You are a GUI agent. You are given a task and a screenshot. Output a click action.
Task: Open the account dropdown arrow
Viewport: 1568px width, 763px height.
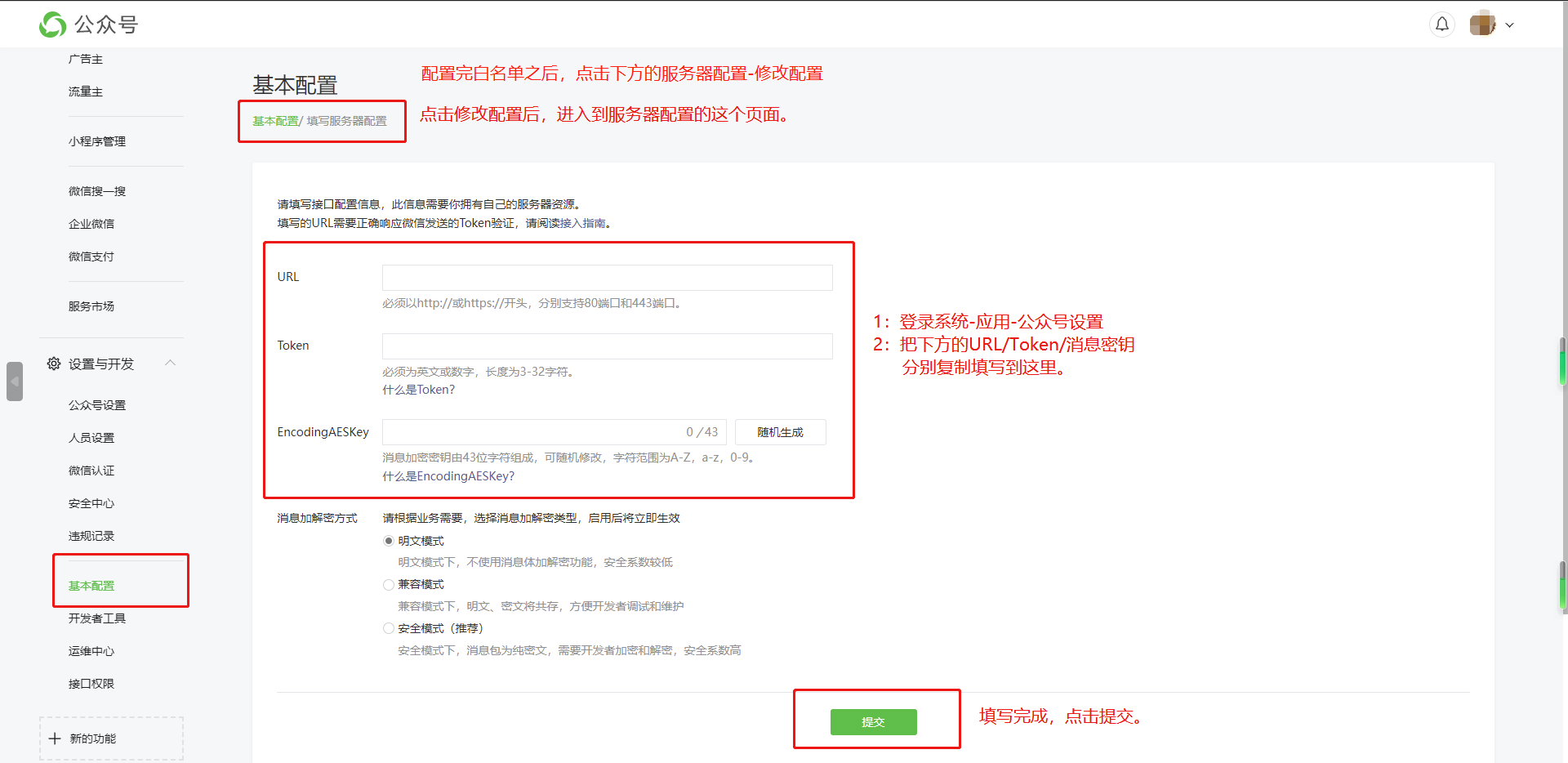(1510, 25)
